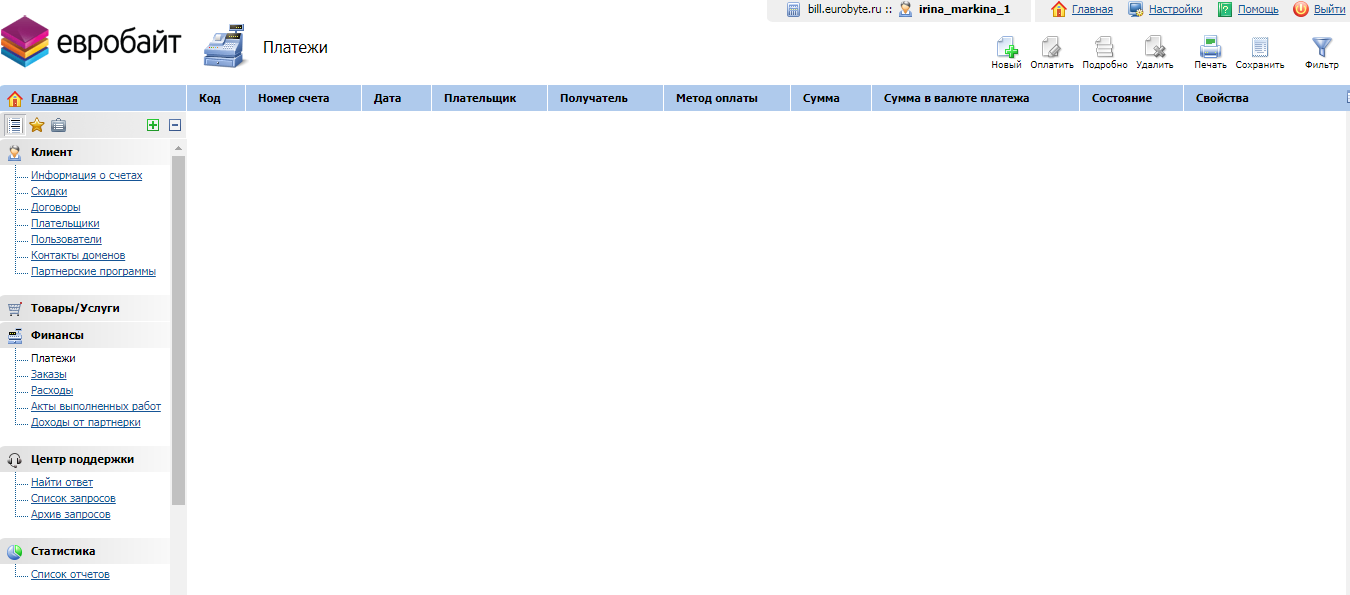The width and height of the screenshot is (1350, 595).
Task: Open Информация о счетах
Action: (86, 175)
